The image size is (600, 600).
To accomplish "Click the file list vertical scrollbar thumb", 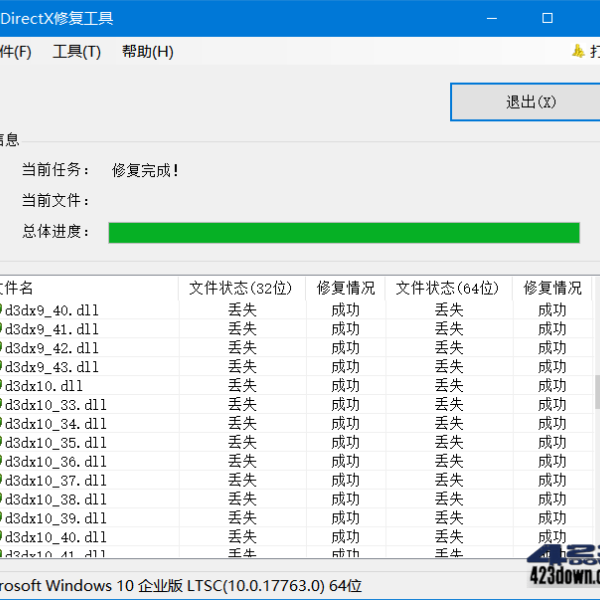I will click(597, 392).
